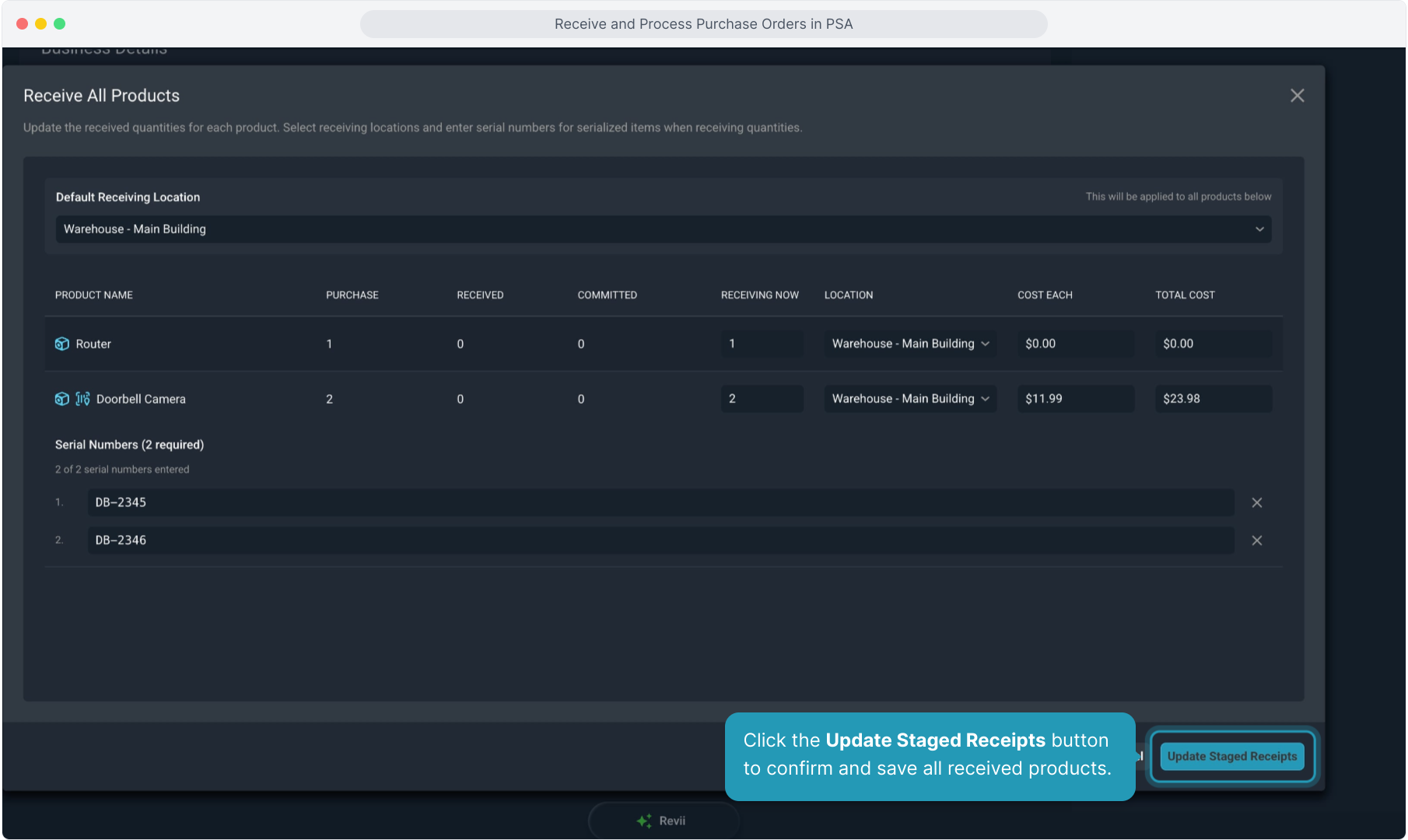This screenshot has width=1408, height=840.
Task: Click the Router Cost Each field
Action: 1075,344
